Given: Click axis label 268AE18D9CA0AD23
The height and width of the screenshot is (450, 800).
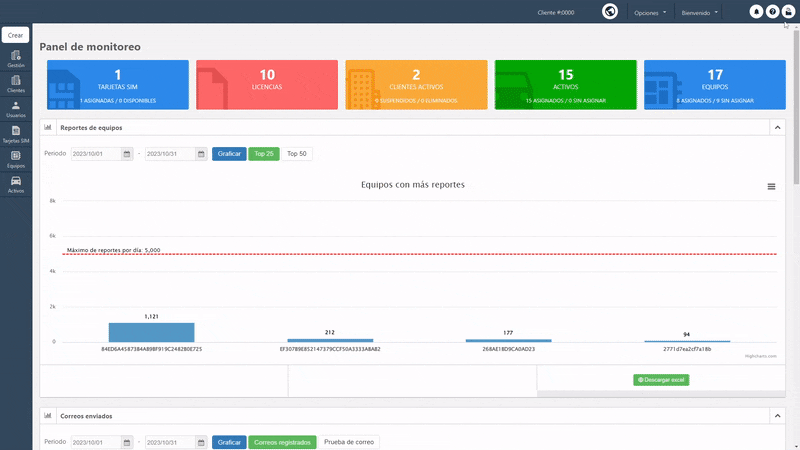Looking at the screenshot, I should pyautogui.click(x=509, y=349).
